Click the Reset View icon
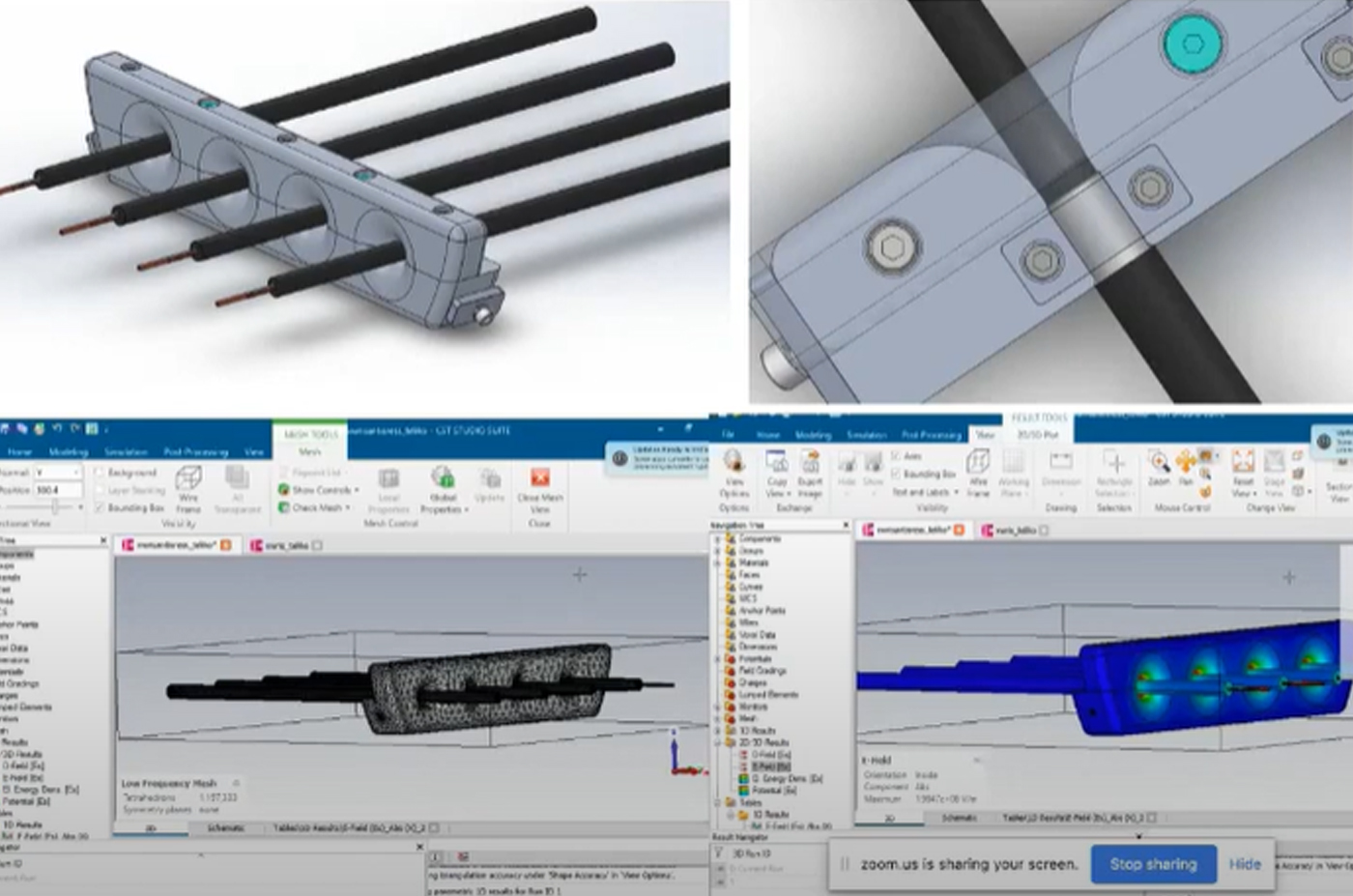The width and height of the screenshot is (1353, 896). 1243,474
